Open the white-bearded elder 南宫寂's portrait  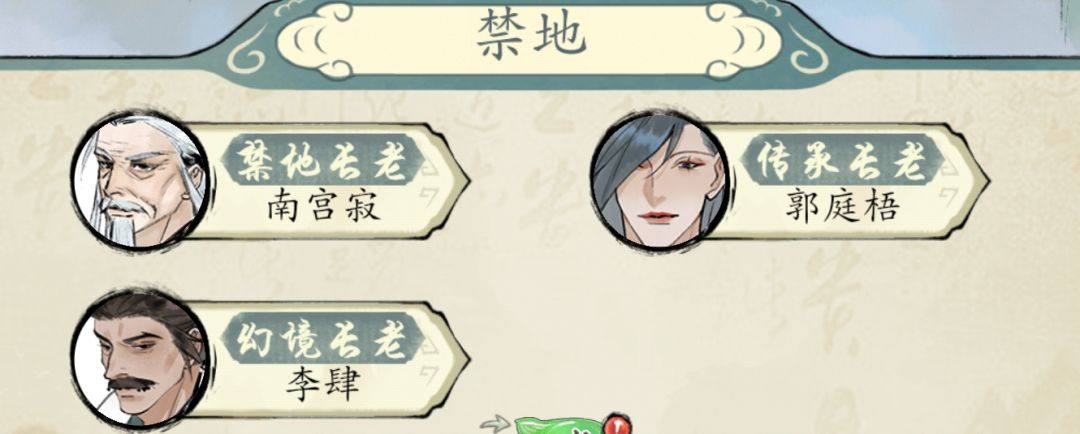coord(141,180)
